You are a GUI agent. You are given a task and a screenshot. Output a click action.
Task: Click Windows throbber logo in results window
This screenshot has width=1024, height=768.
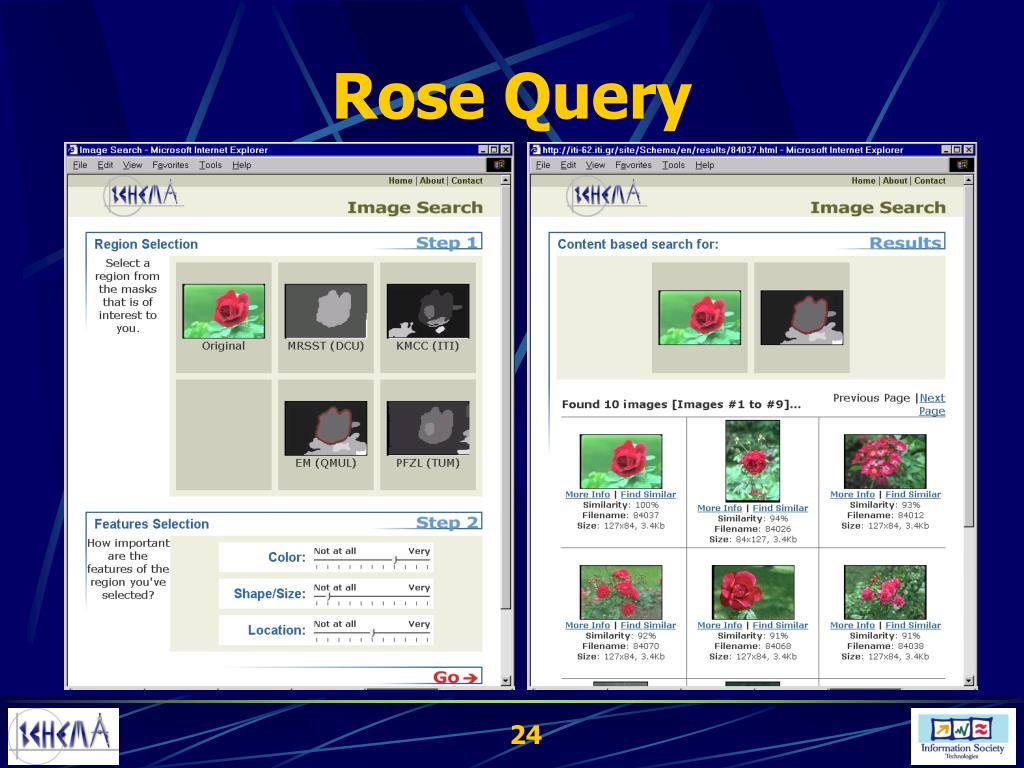[961, 165]
